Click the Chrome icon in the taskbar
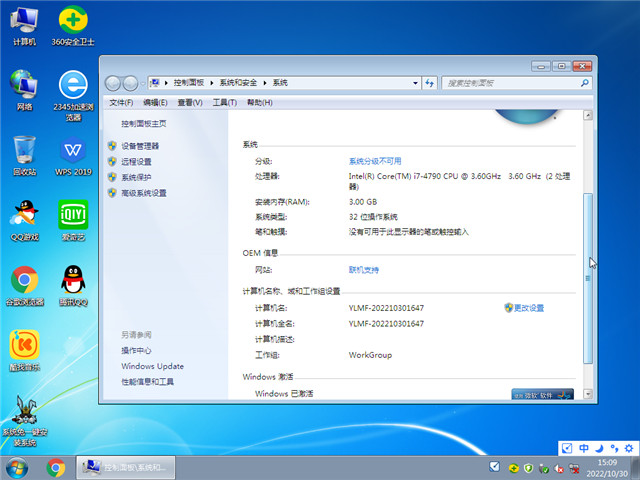Screen dimensions: 640x480 (56, 467)
